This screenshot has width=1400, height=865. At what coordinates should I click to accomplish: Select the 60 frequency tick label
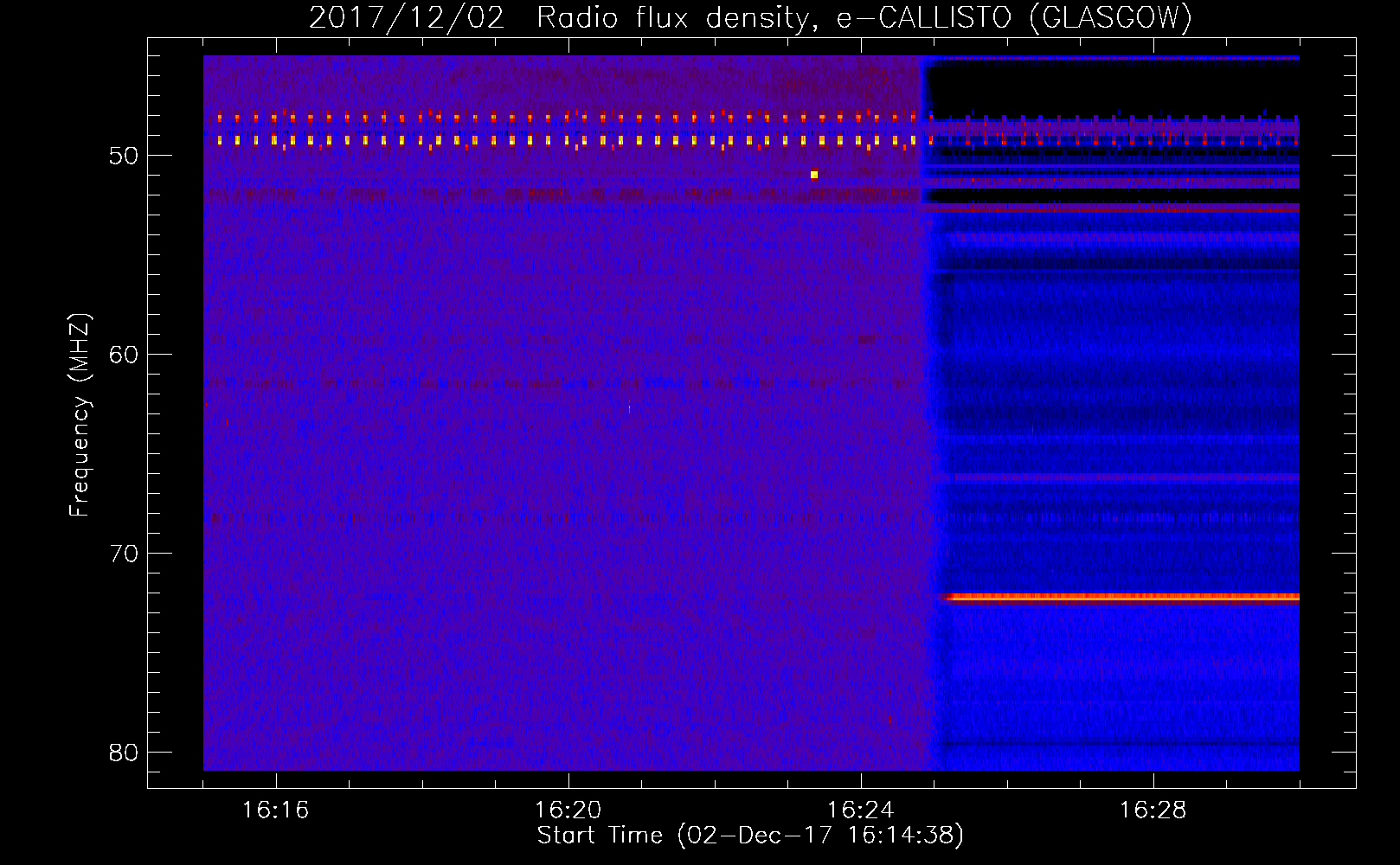(124, 355)
